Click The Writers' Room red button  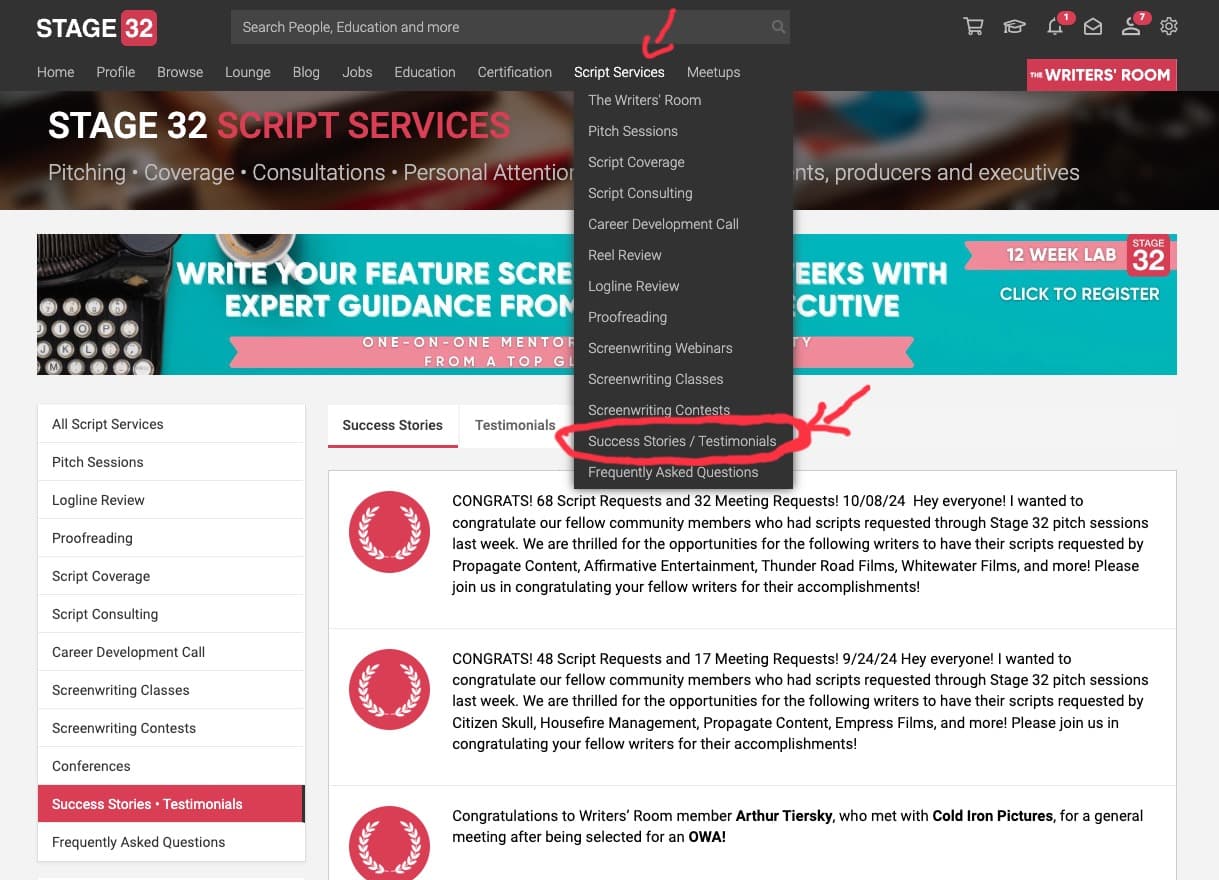[x=1102, y=75]
